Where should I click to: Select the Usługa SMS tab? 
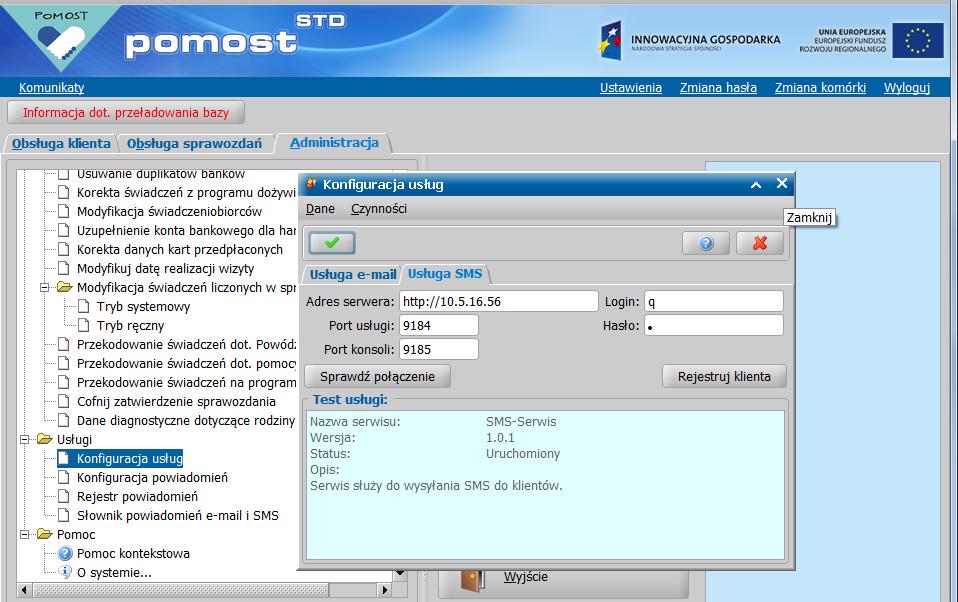[x=445, y=274]
